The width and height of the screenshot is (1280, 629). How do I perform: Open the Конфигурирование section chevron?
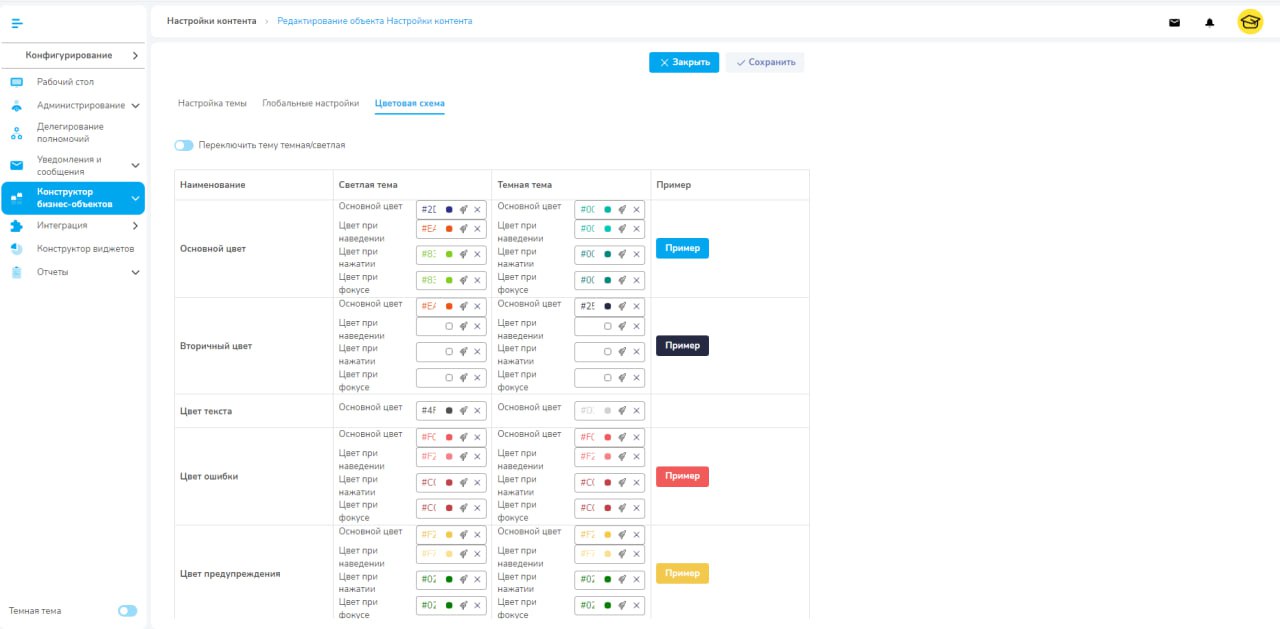pos(135,56)
